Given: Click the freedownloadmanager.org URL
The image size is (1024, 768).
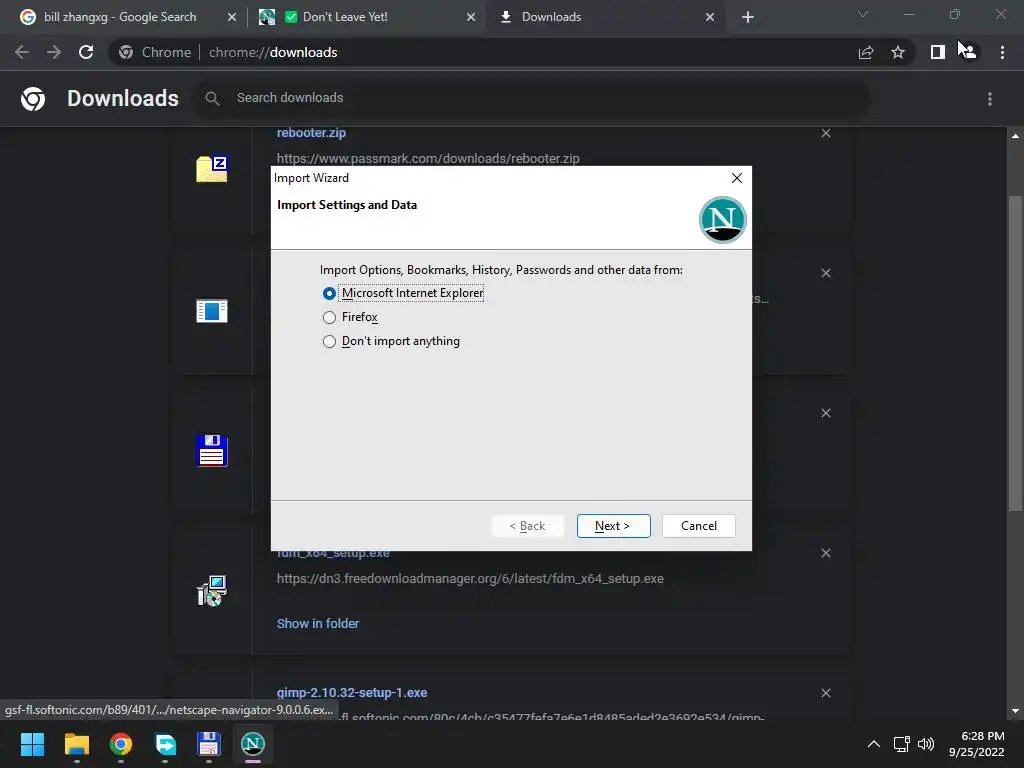Looking at the screenshot, I should tap(470, 579).
